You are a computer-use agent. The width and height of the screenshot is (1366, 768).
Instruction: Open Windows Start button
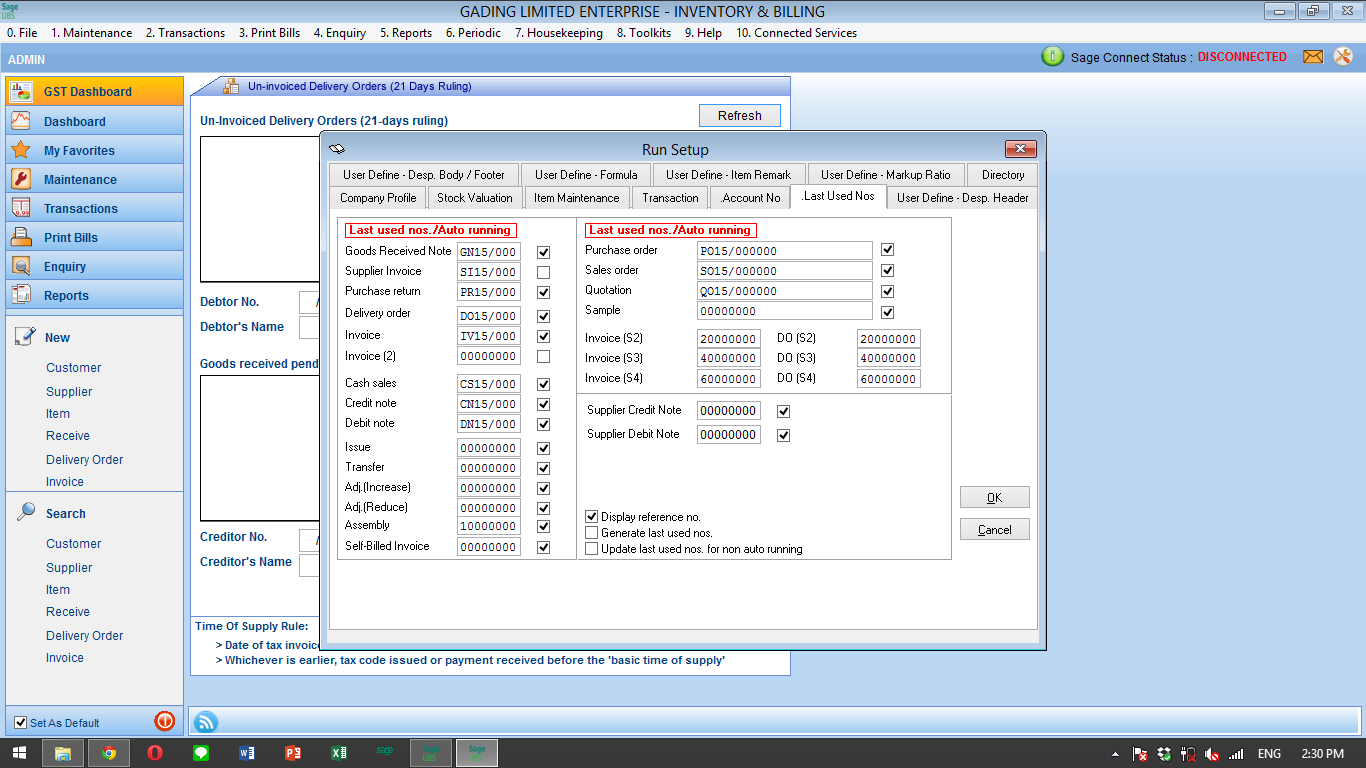[x=19, y=753]
